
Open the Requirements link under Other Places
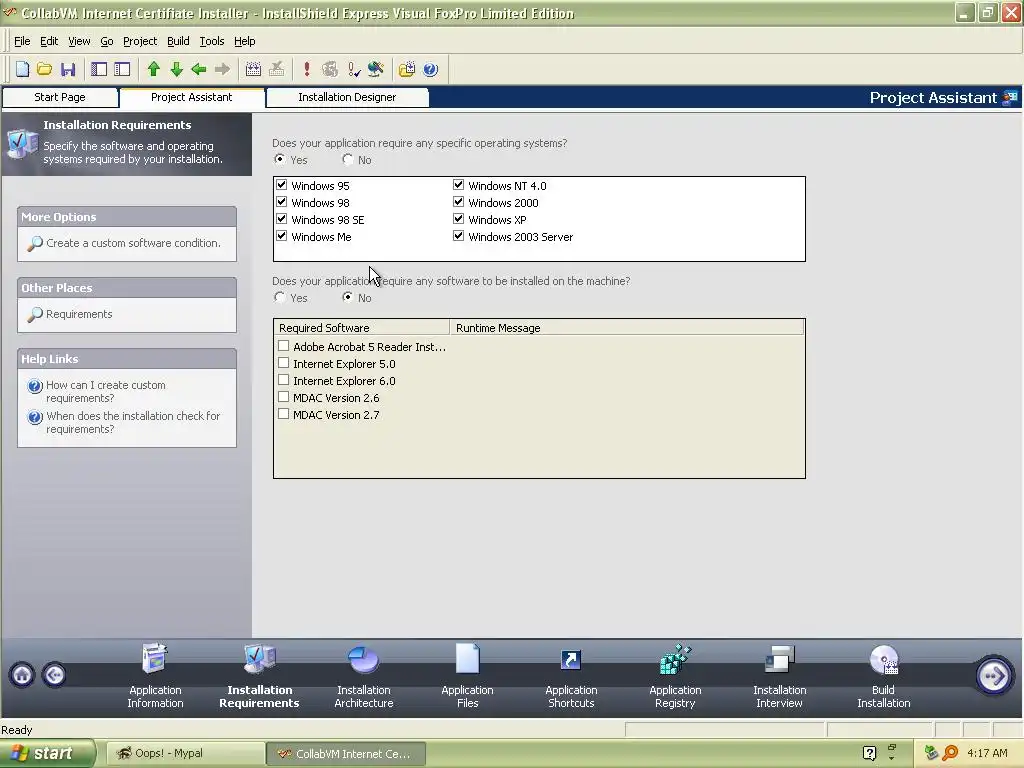(x=79, y=314)
